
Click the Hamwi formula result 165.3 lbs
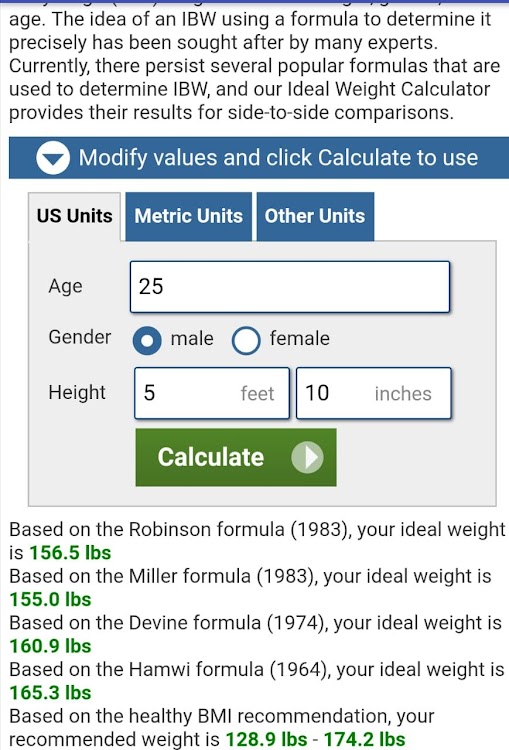click(x=50, y=693)
